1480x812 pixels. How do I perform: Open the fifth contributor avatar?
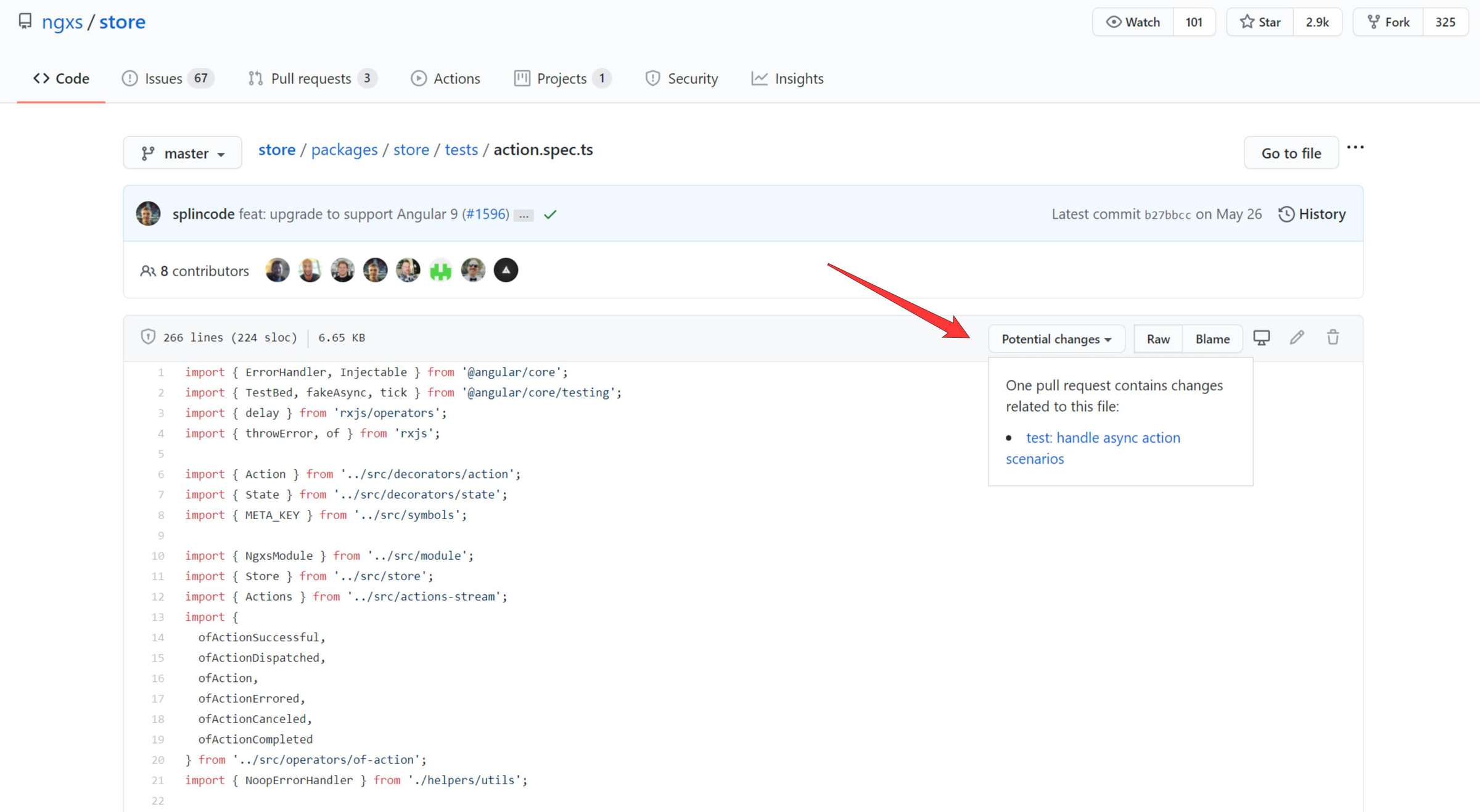tap(408, 270)
